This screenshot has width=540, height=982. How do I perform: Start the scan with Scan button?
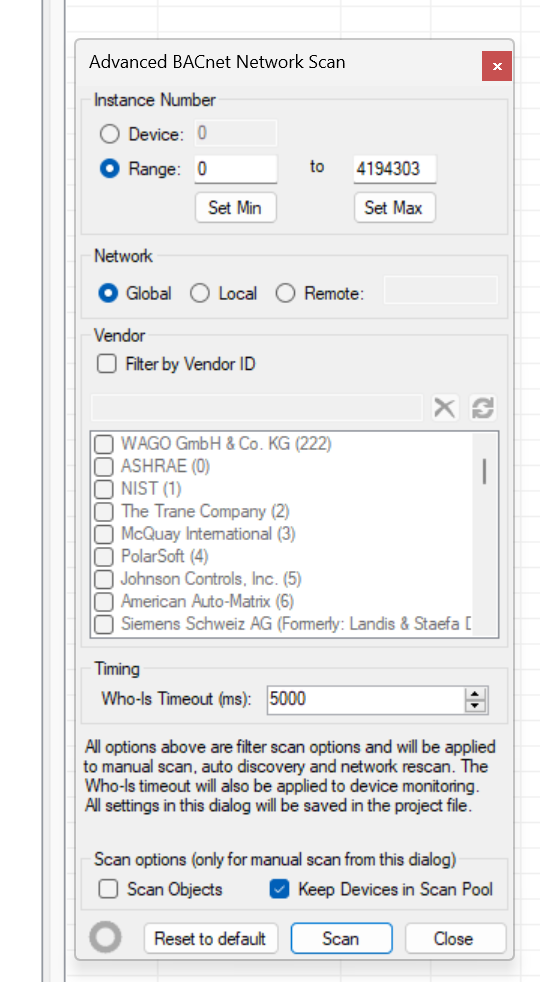pyautogui.click(x=341, y=939)
